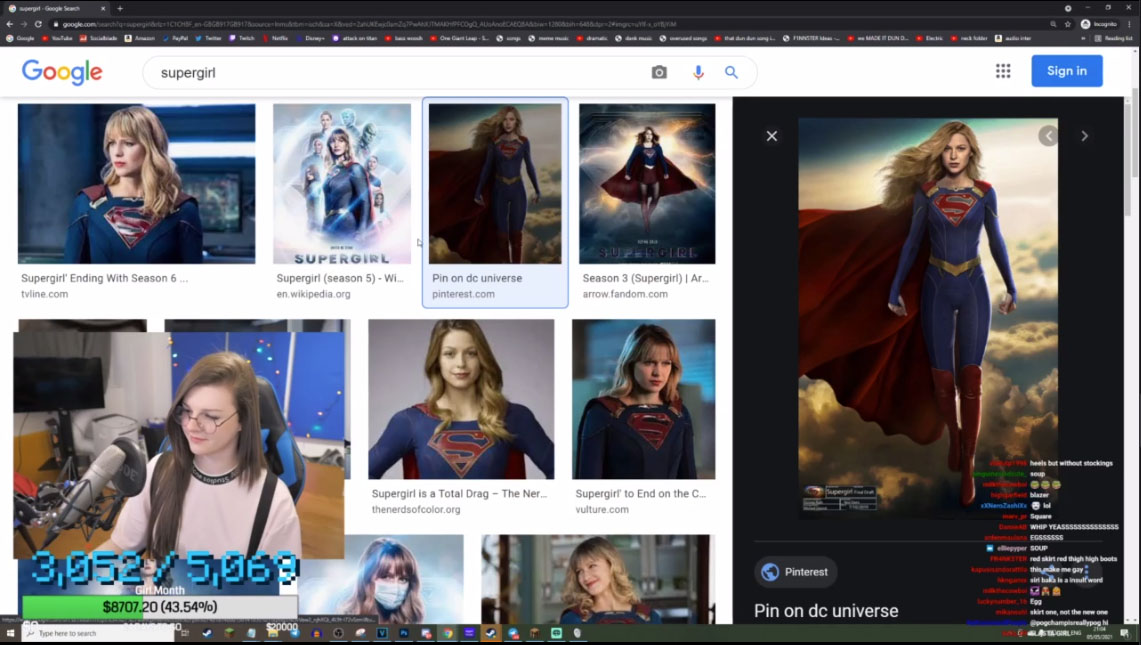This screenshot has width=1141, height=645.
Task: Open the attack on titan bookmark
Action: click(354, 38)
